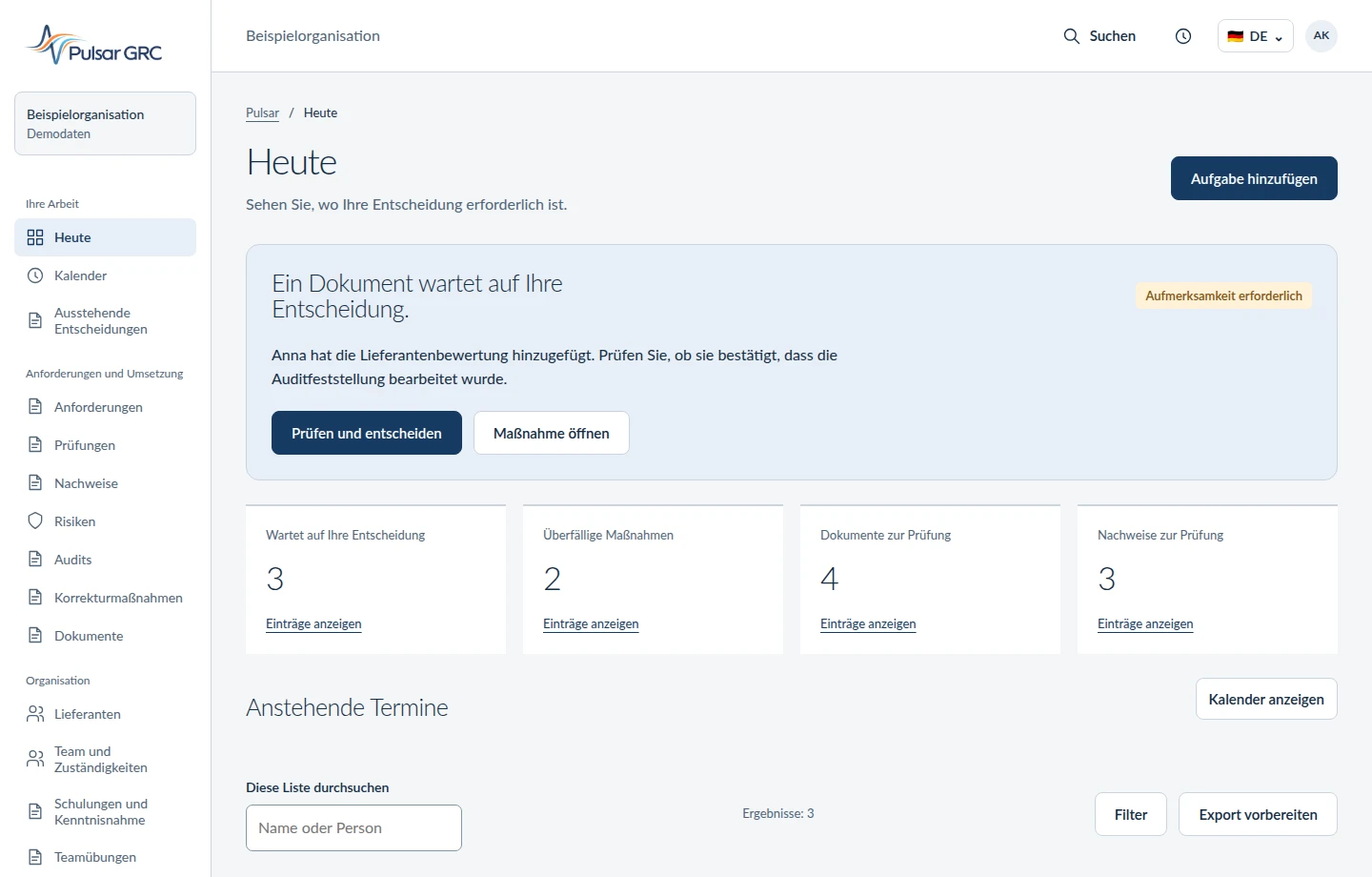Open the history clock icon in header
Screen dimensions: 1372x877
point(1183,36)
